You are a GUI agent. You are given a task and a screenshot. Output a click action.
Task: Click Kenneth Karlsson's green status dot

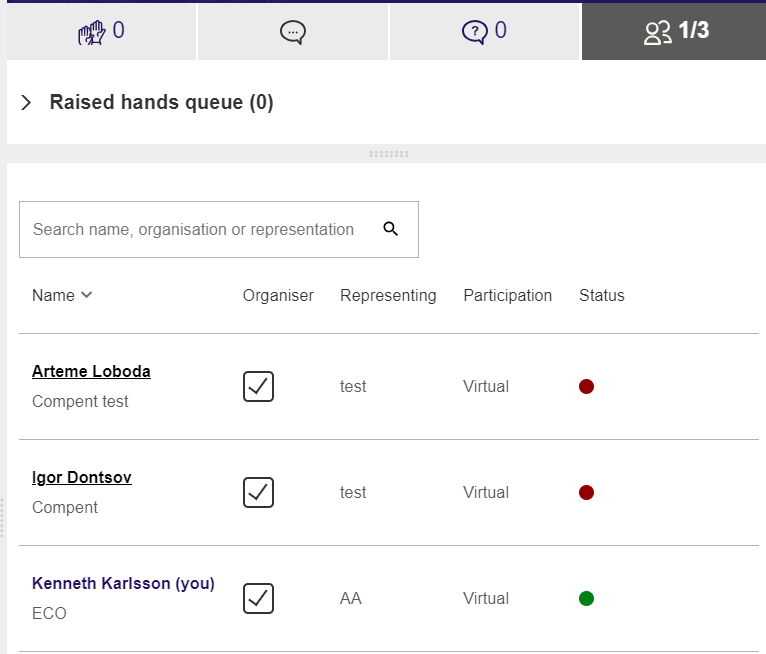(586, 598)
